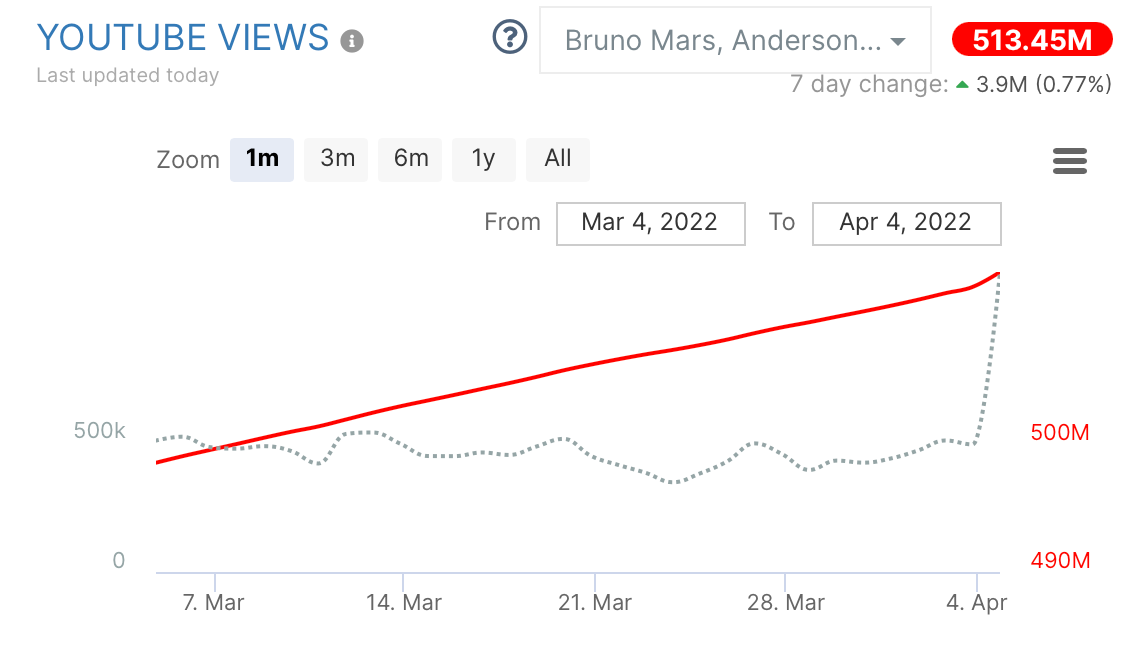
Task: Open the question mark help icon
Action: pos(510,39)
